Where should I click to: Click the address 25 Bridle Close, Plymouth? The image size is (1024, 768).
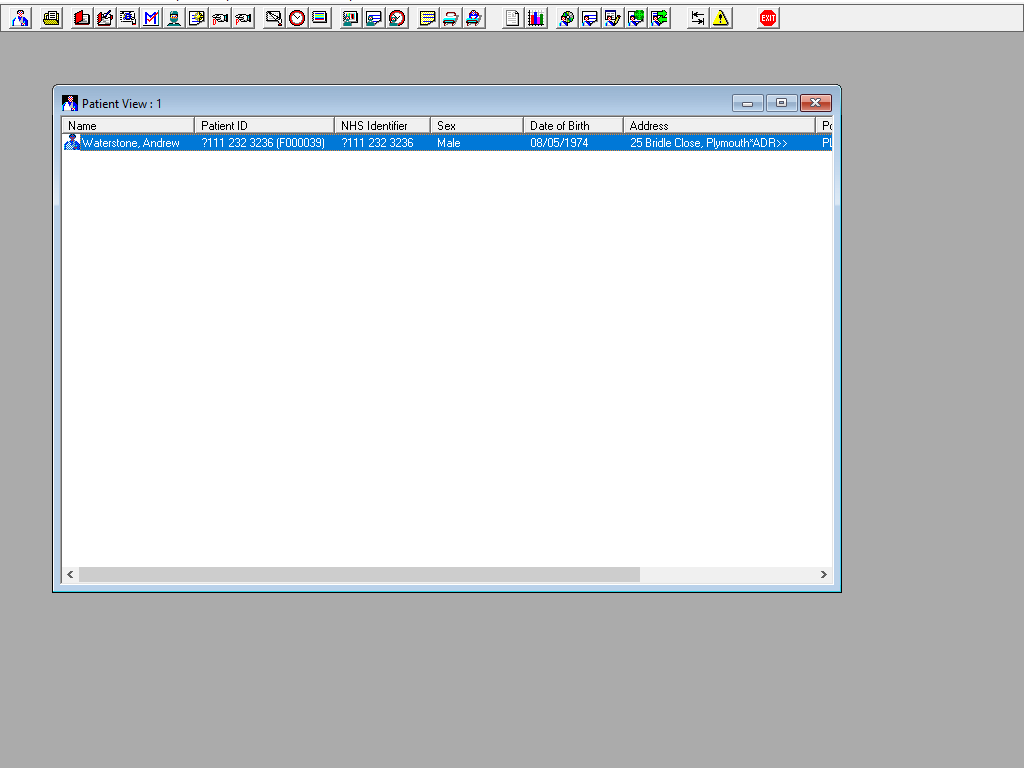pyautogui.click(x=709, y=143)
